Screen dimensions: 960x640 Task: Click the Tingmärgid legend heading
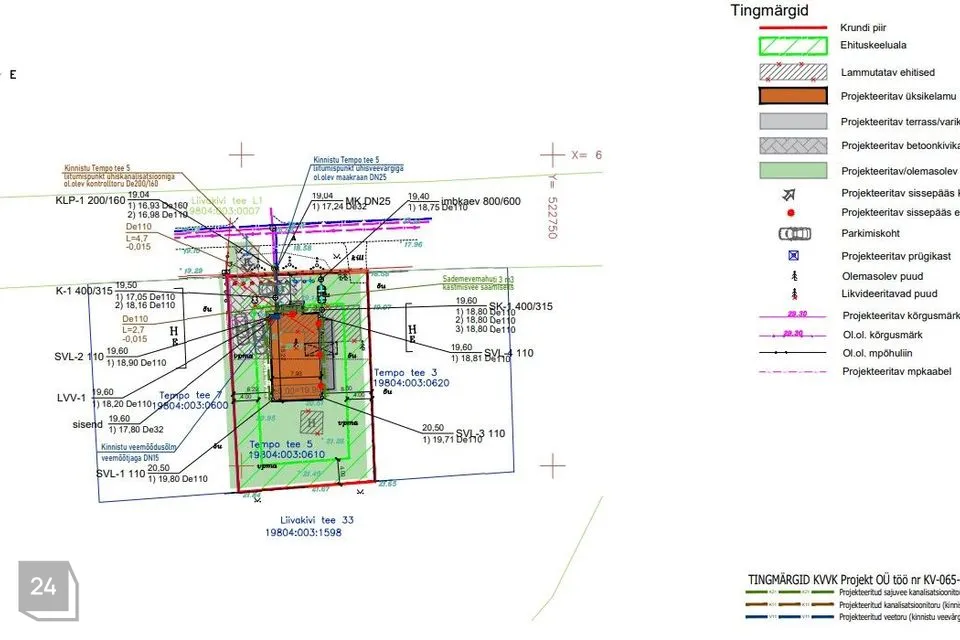(770, 10)
